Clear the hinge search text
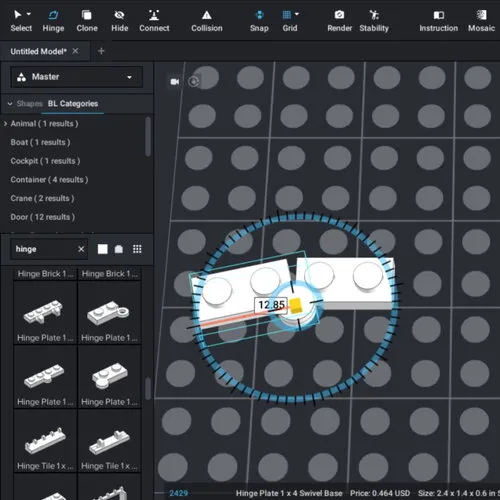The width and height of the screenshot is (500, 500). (x=81, y=249)
